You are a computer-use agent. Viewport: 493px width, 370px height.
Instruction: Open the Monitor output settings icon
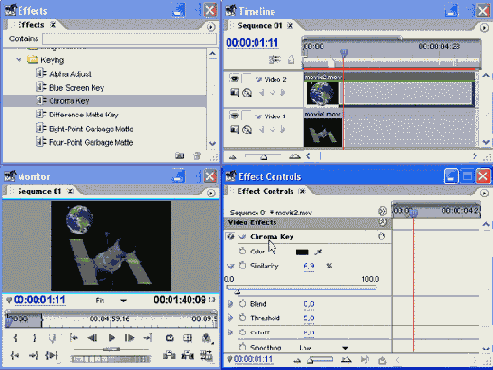207,338
